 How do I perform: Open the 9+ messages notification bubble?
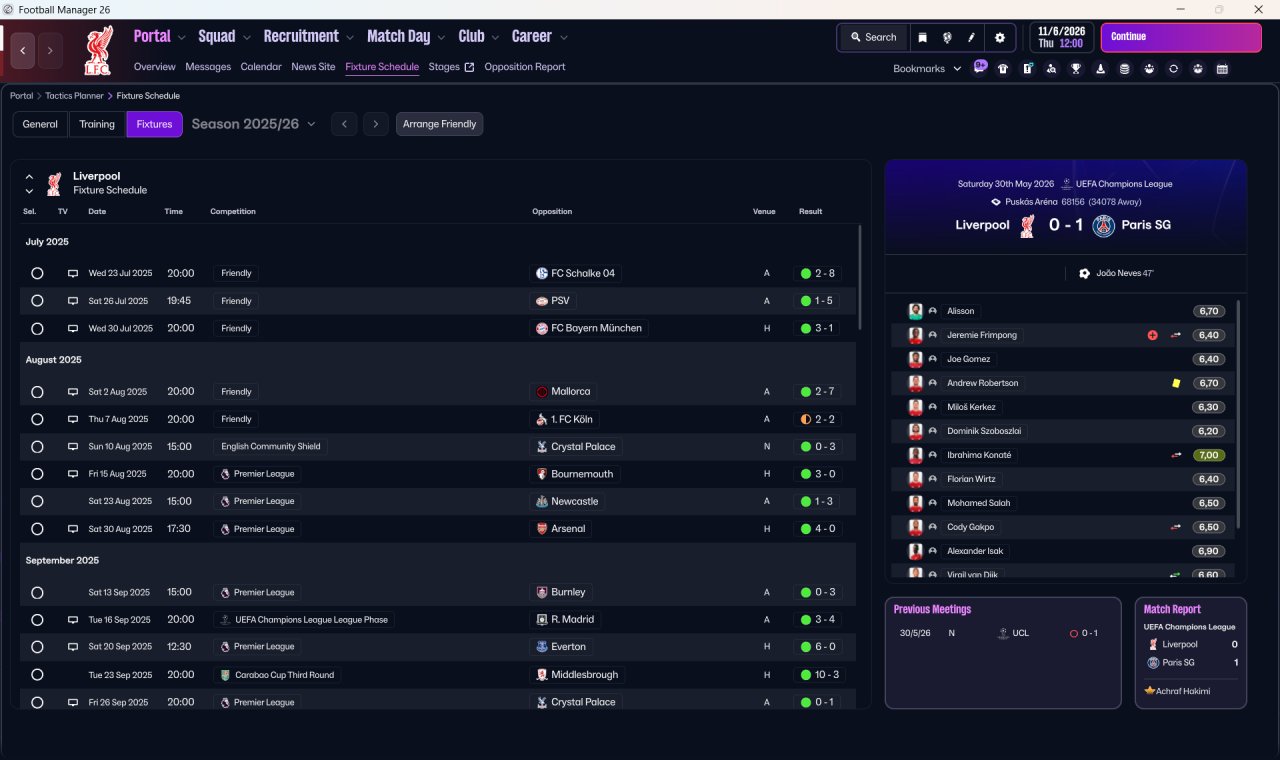980,68
